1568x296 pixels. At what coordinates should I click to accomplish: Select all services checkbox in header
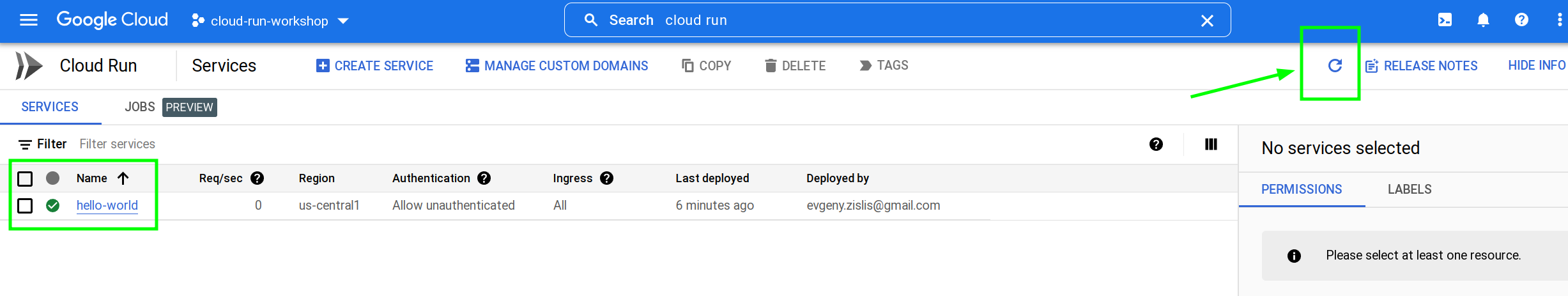click(x=25, y=178)
